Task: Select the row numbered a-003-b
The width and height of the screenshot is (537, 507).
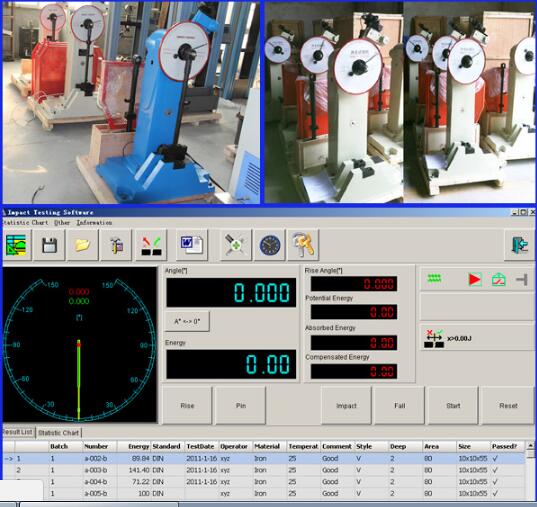Action: coord(264,470)
